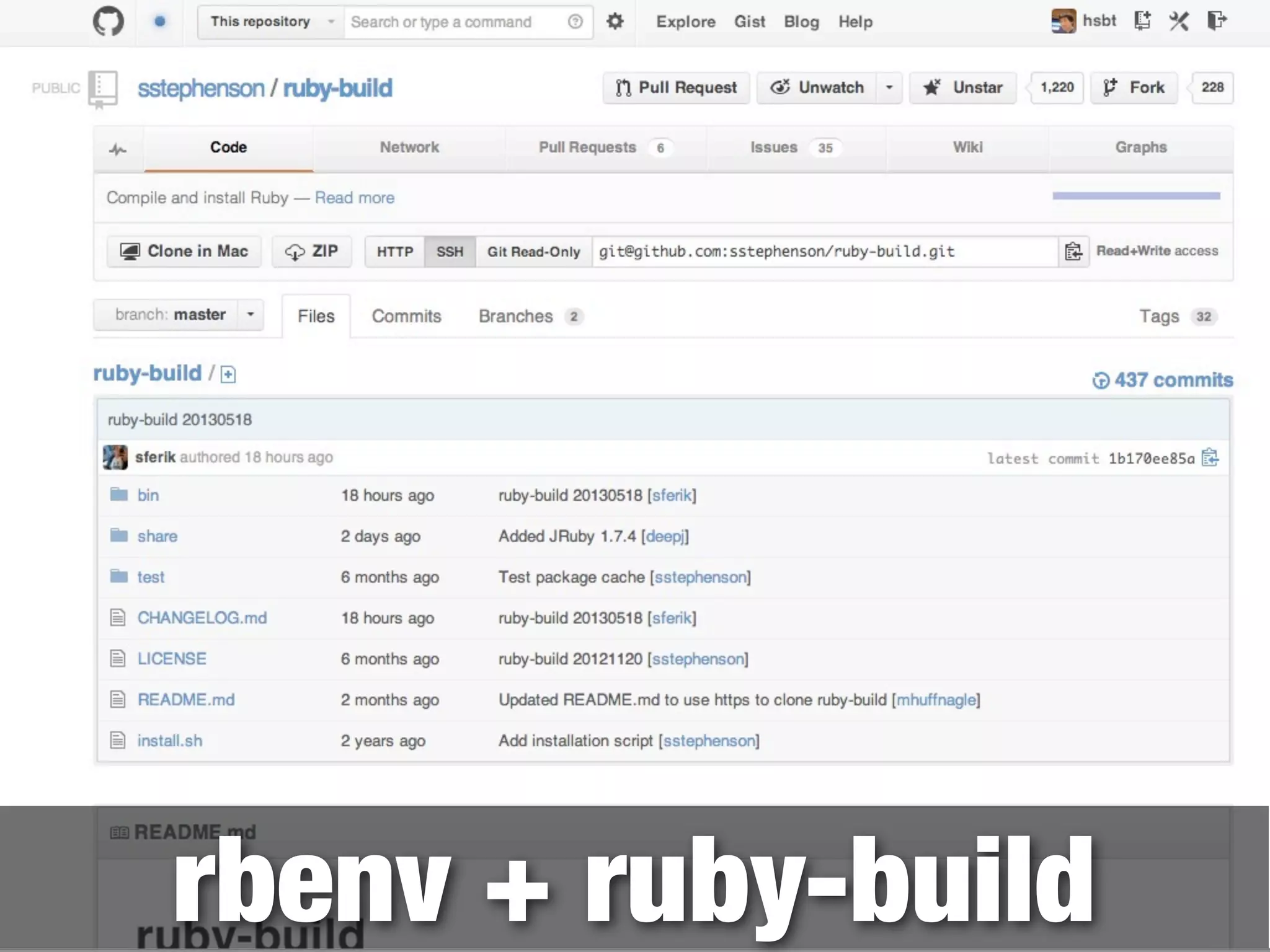
Task: Open the bin folder icon
Action: point(118,495)
